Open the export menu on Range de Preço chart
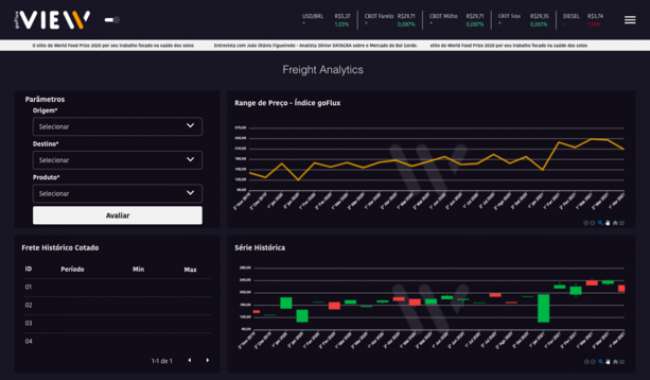 [622, 223]
